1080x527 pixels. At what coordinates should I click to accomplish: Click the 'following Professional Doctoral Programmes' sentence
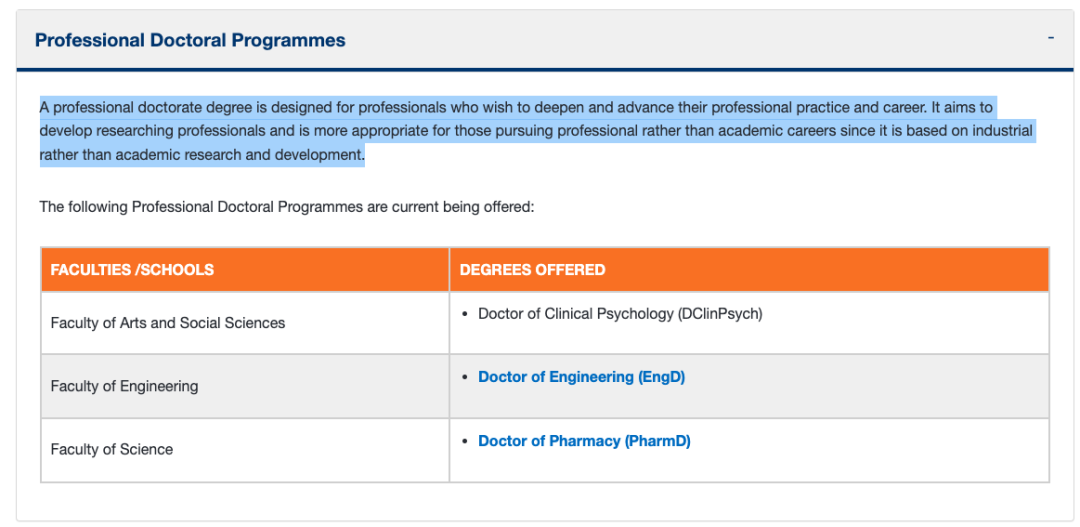coord(287,207)
